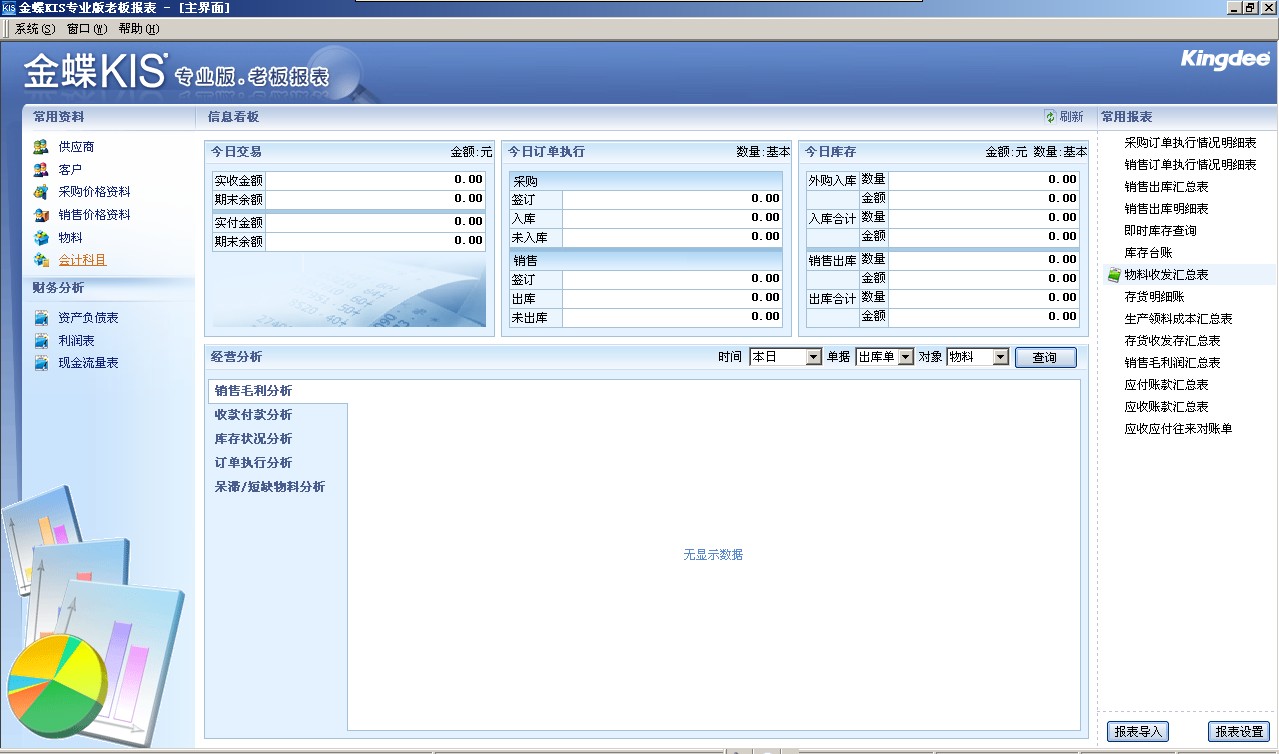Click the green refresh icon beside 刷新
Screen dimensions: 1279x754
[1050, 117]
